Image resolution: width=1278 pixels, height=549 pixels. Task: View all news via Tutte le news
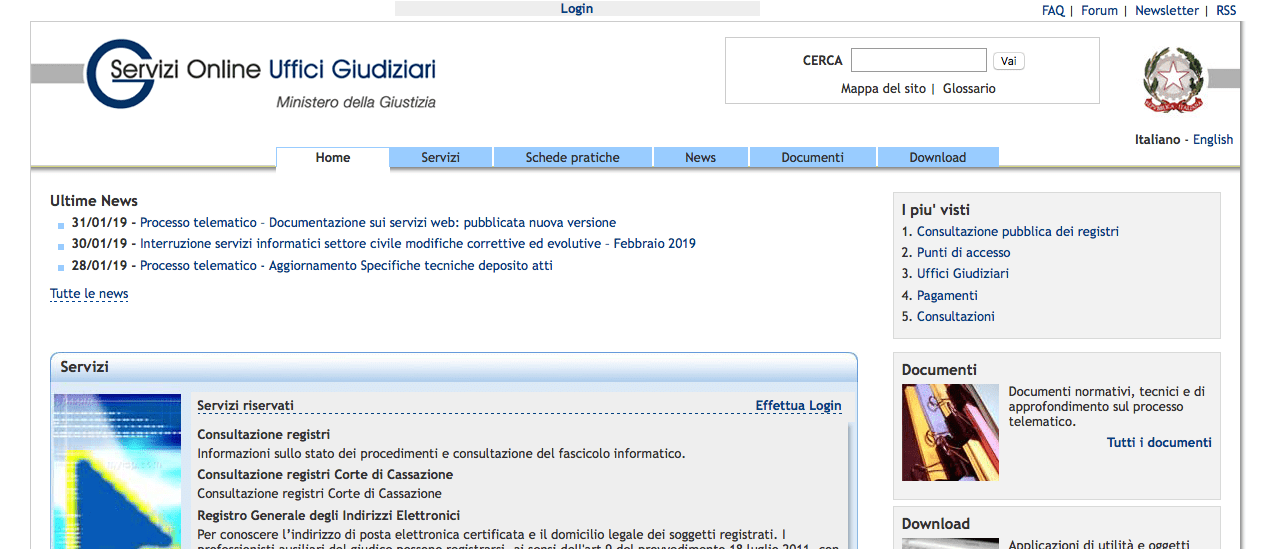[89, 294]
